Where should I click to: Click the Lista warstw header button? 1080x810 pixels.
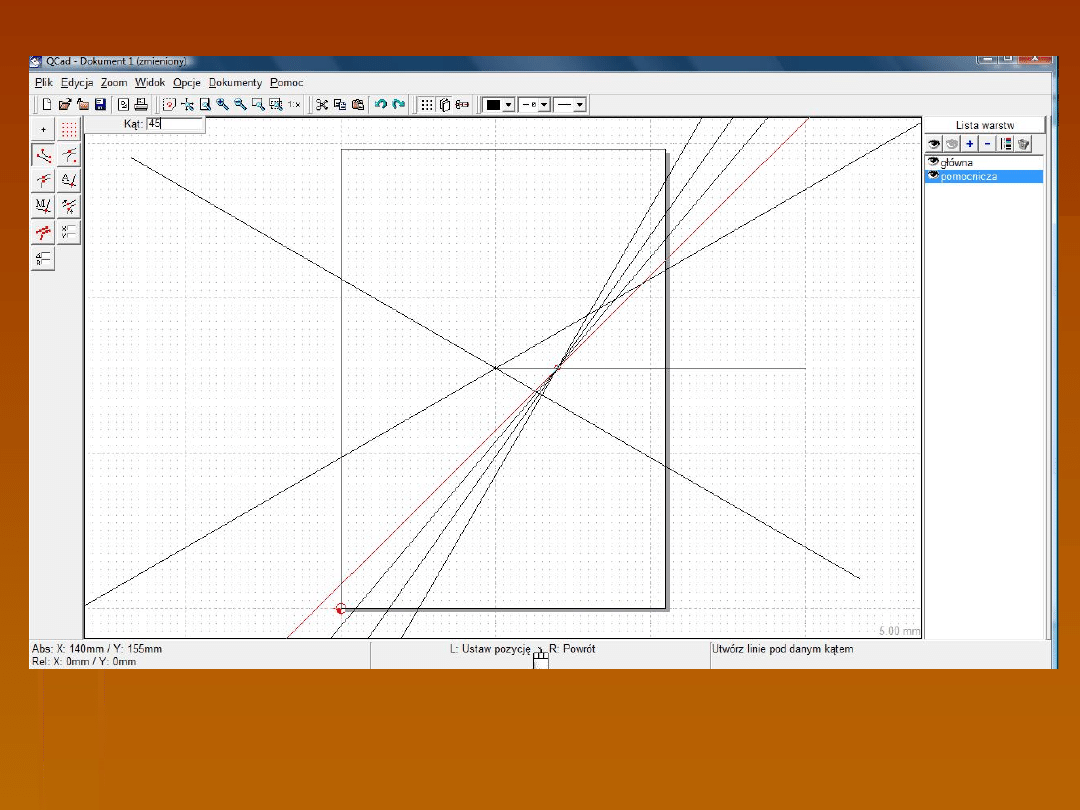pos(984,125)
